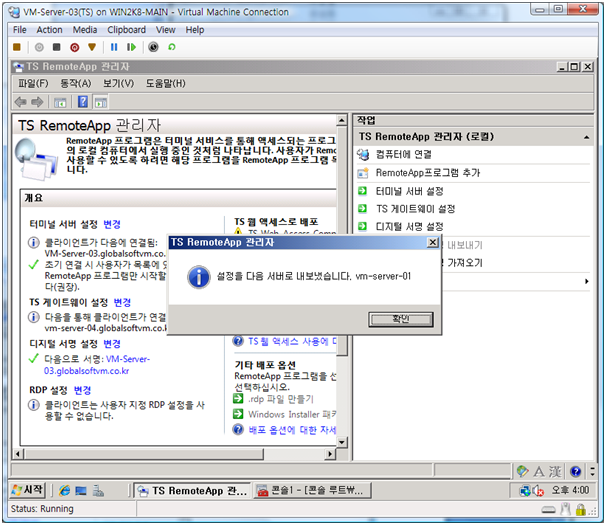Image resolution: width=606 pixels, height=525 pixels.
Task: Open the 보기(V) menu
Action: click(118, 84)
